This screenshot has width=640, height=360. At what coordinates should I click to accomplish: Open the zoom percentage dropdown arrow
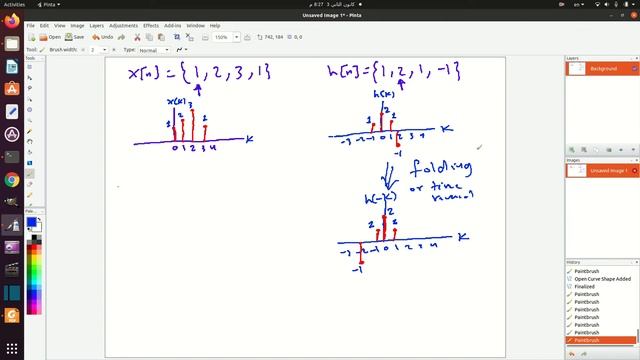pyautogui.click(x=236, y=37)
